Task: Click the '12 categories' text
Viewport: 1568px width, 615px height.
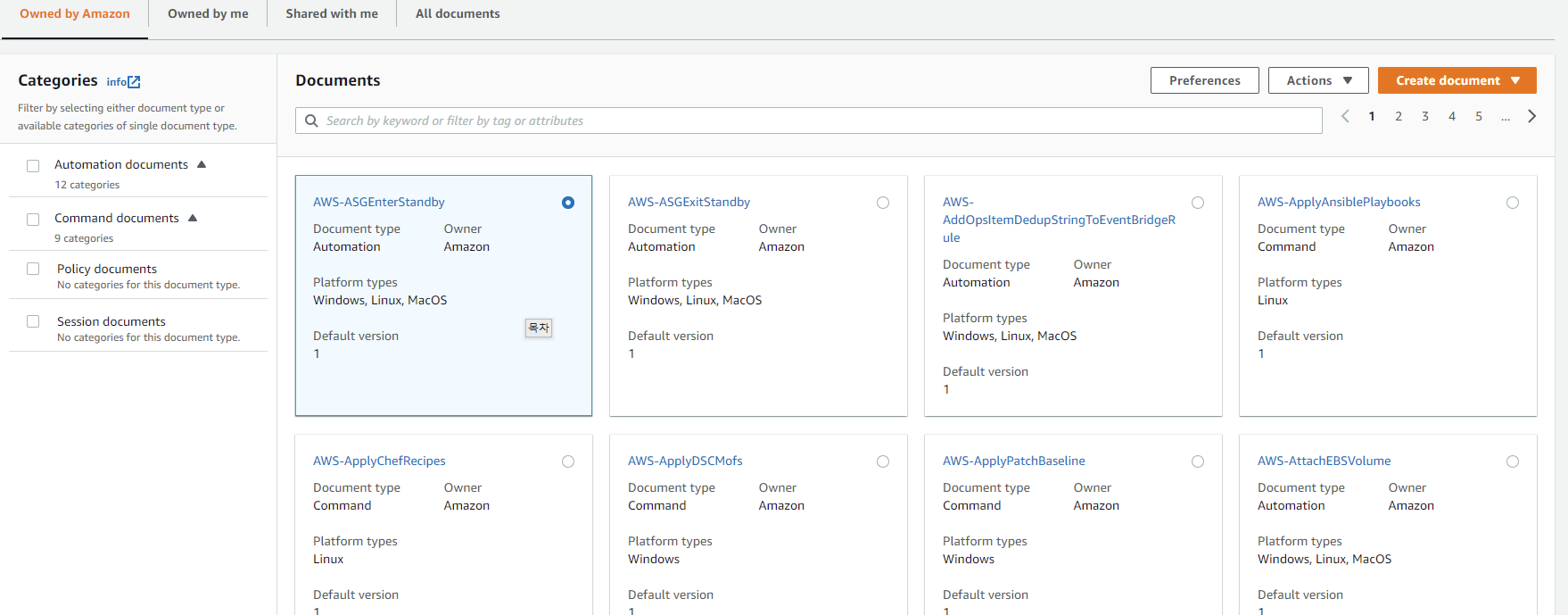Action: pyautogui.click(x=87, y=185)
